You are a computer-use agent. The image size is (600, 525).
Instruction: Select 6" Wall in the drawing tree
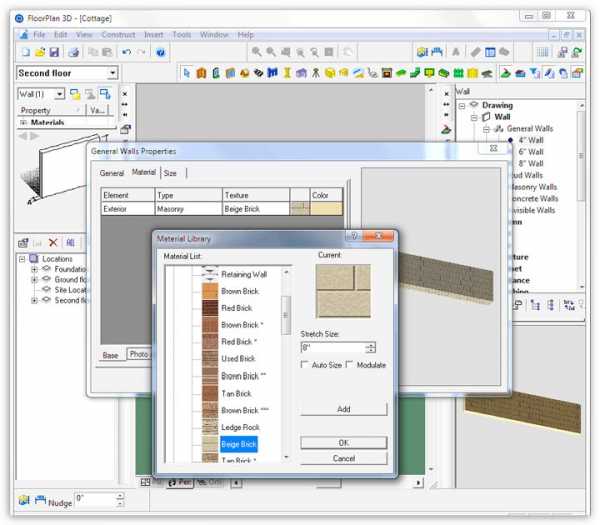click(x=531, y=152)
